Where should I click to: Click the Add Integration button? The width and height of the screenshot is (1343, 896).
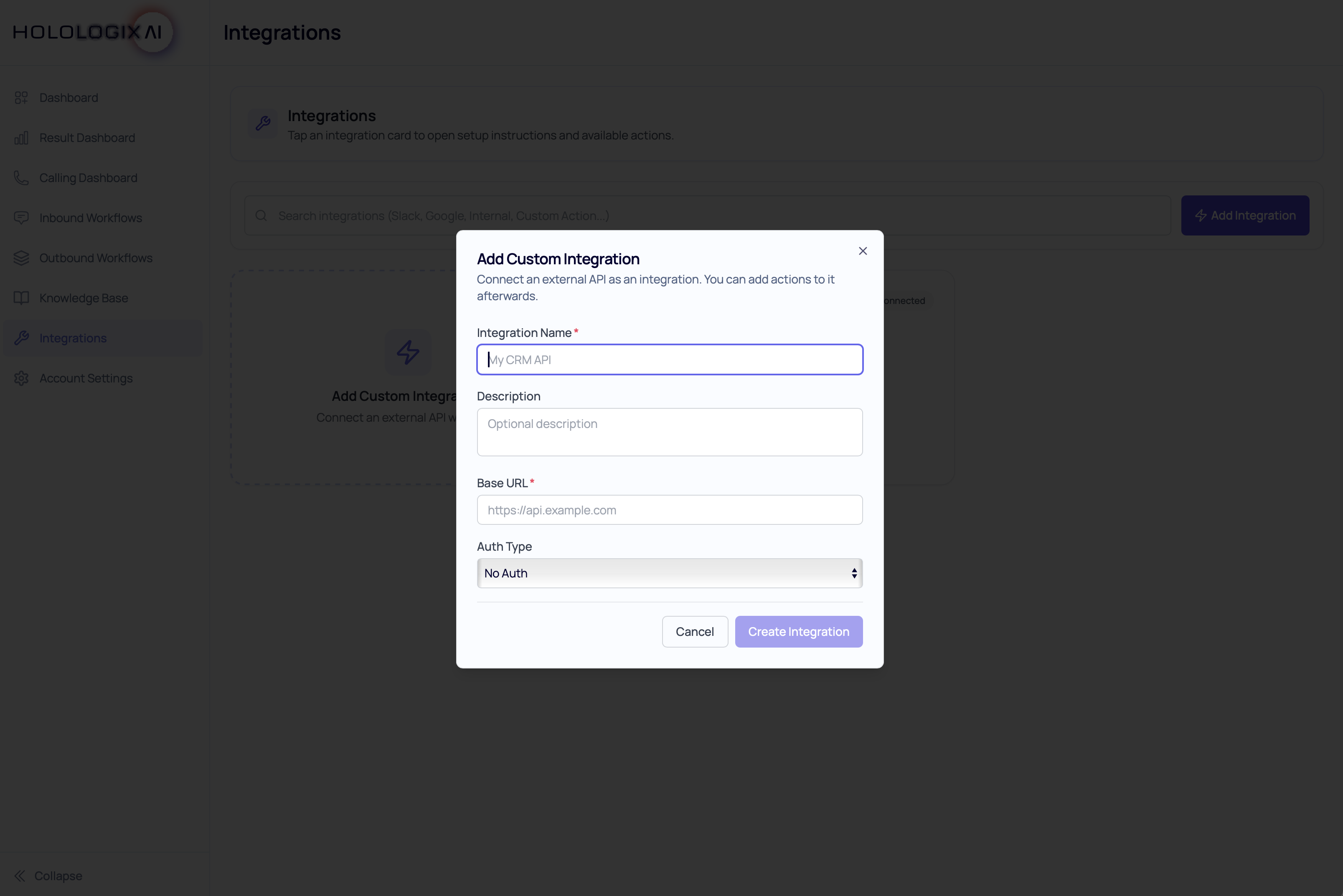coord(1245,215)
